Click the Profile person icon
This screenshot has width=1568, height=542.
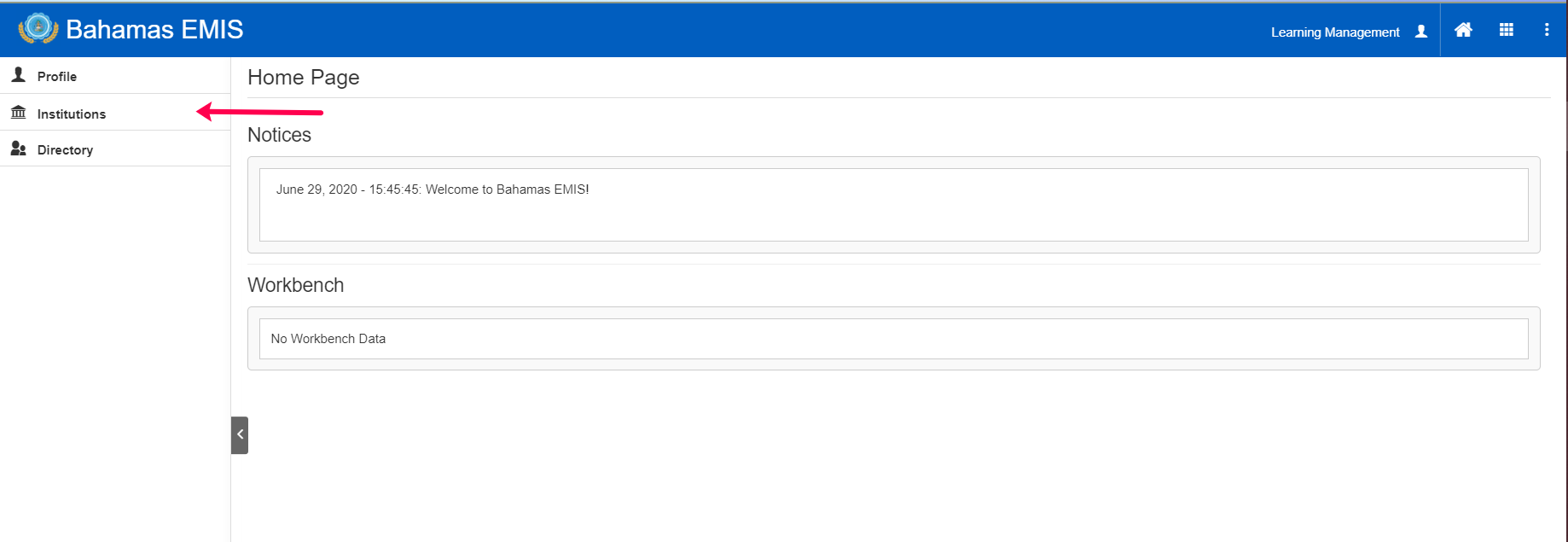pyautogui.click(x=19, y=75)
